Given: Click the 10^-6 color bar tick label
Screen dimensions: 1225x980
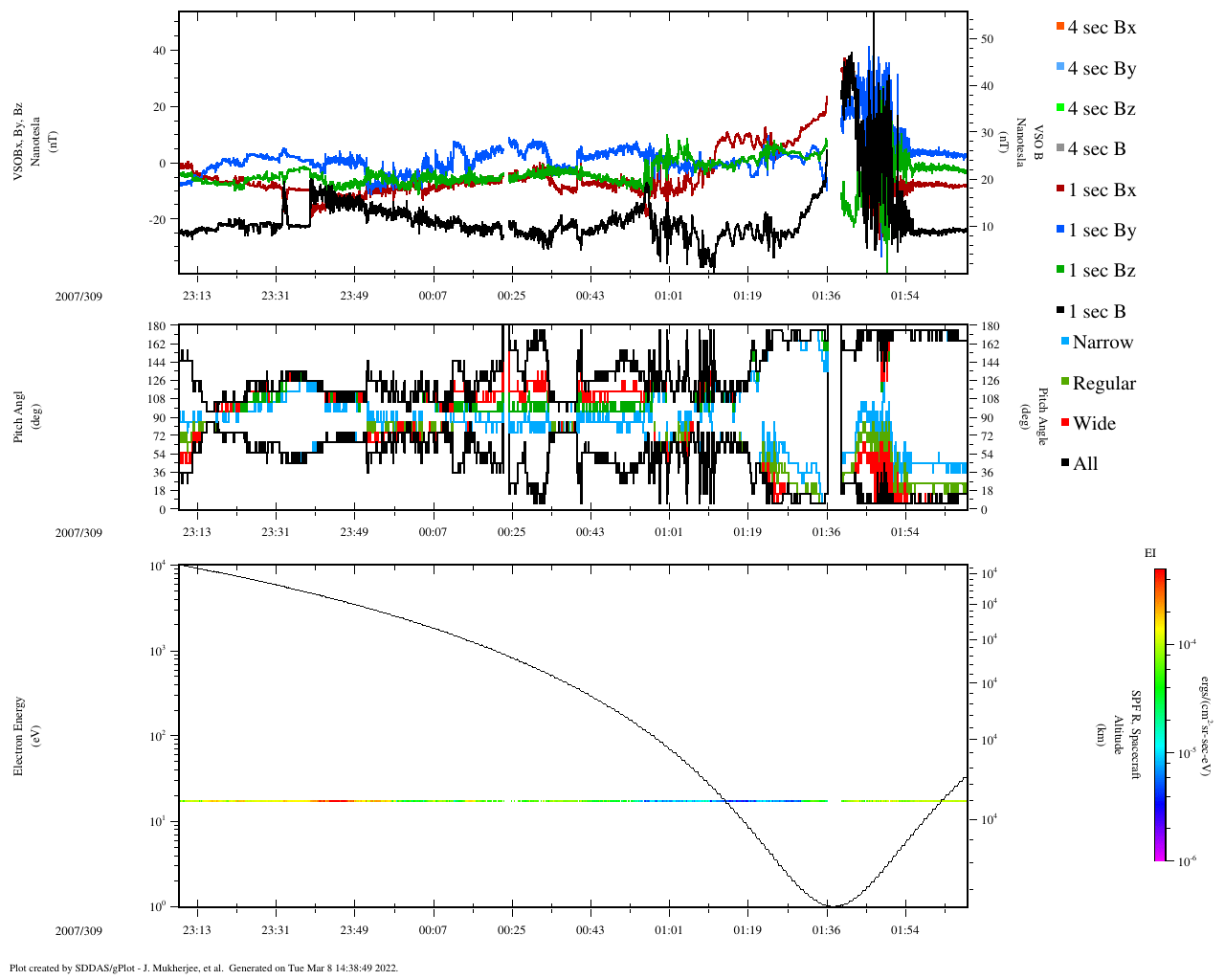Looking at the screenshot, I should tap(1188, 861).
